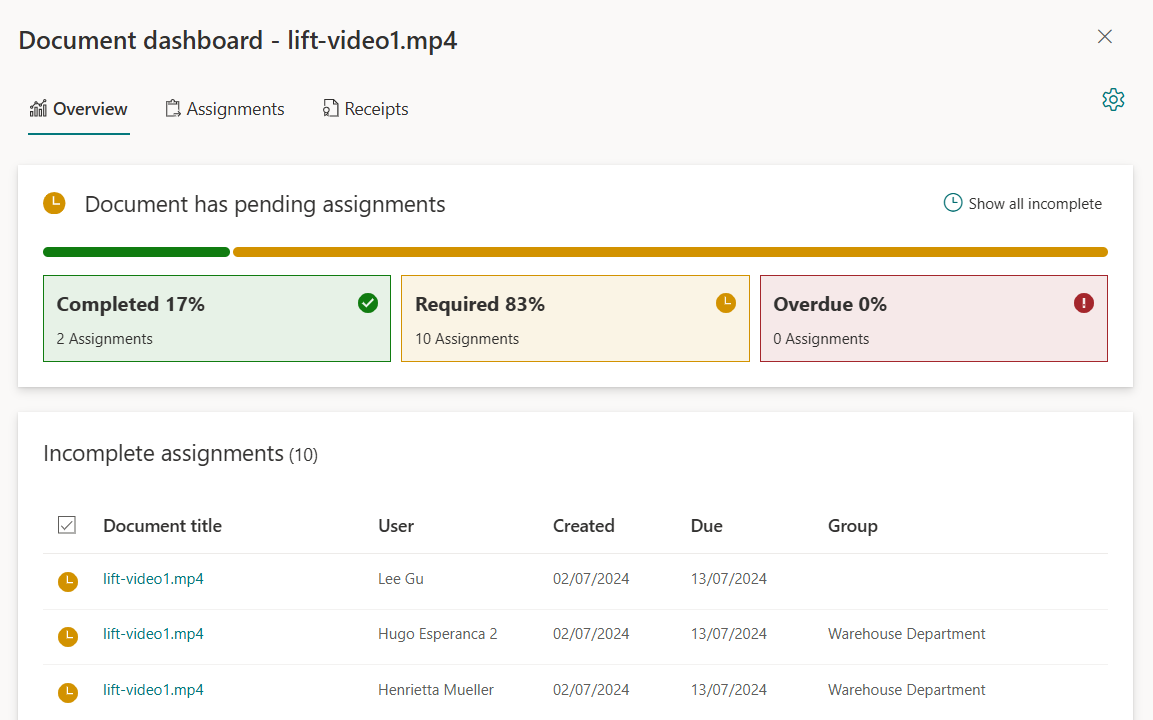Toggle the select-all checkbox in the table header
Viewport: 1153px width, 720px height.
(67, 524)
